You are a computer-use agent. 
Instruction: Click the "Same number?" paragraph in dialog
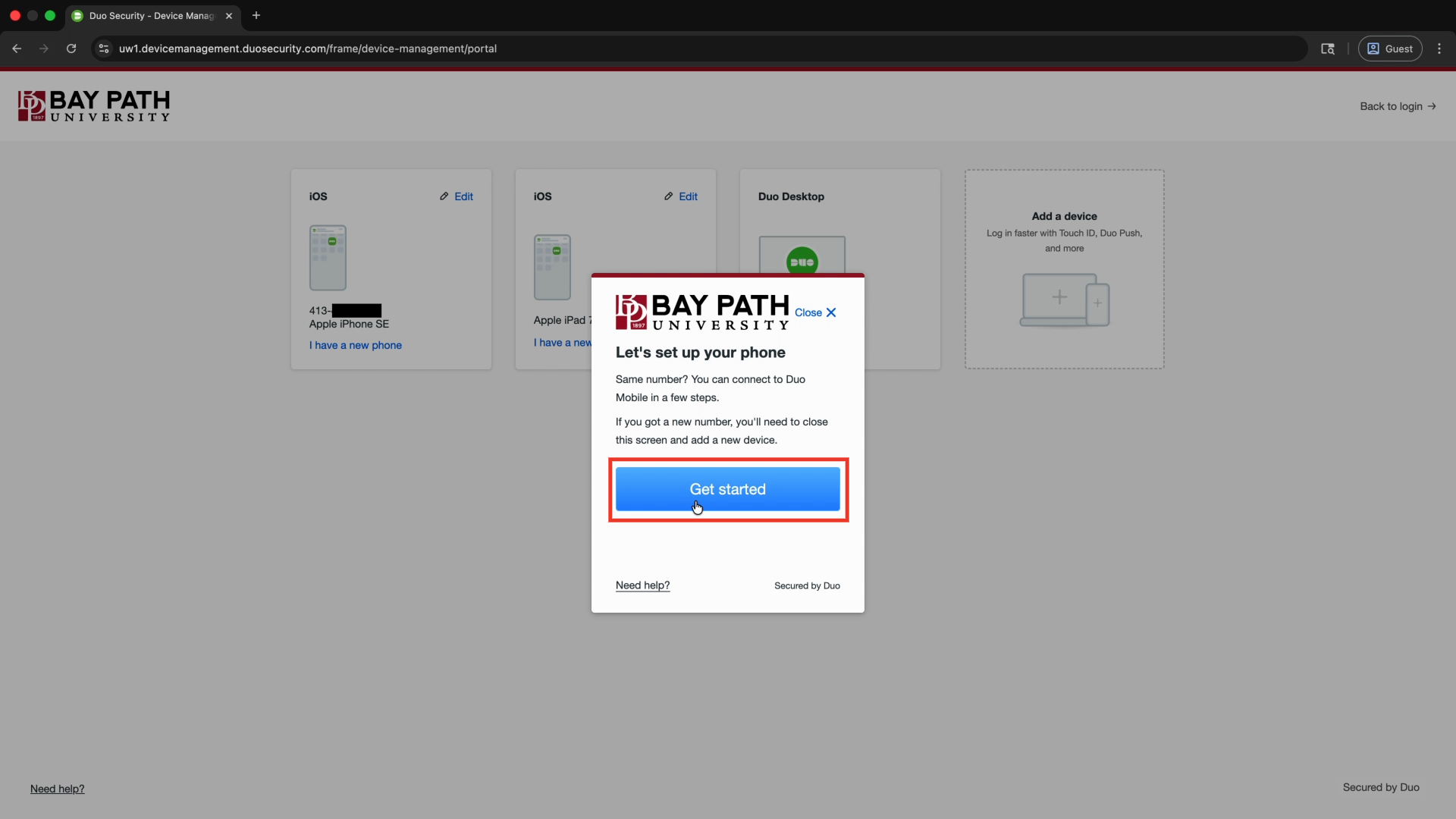click(711, 388)
